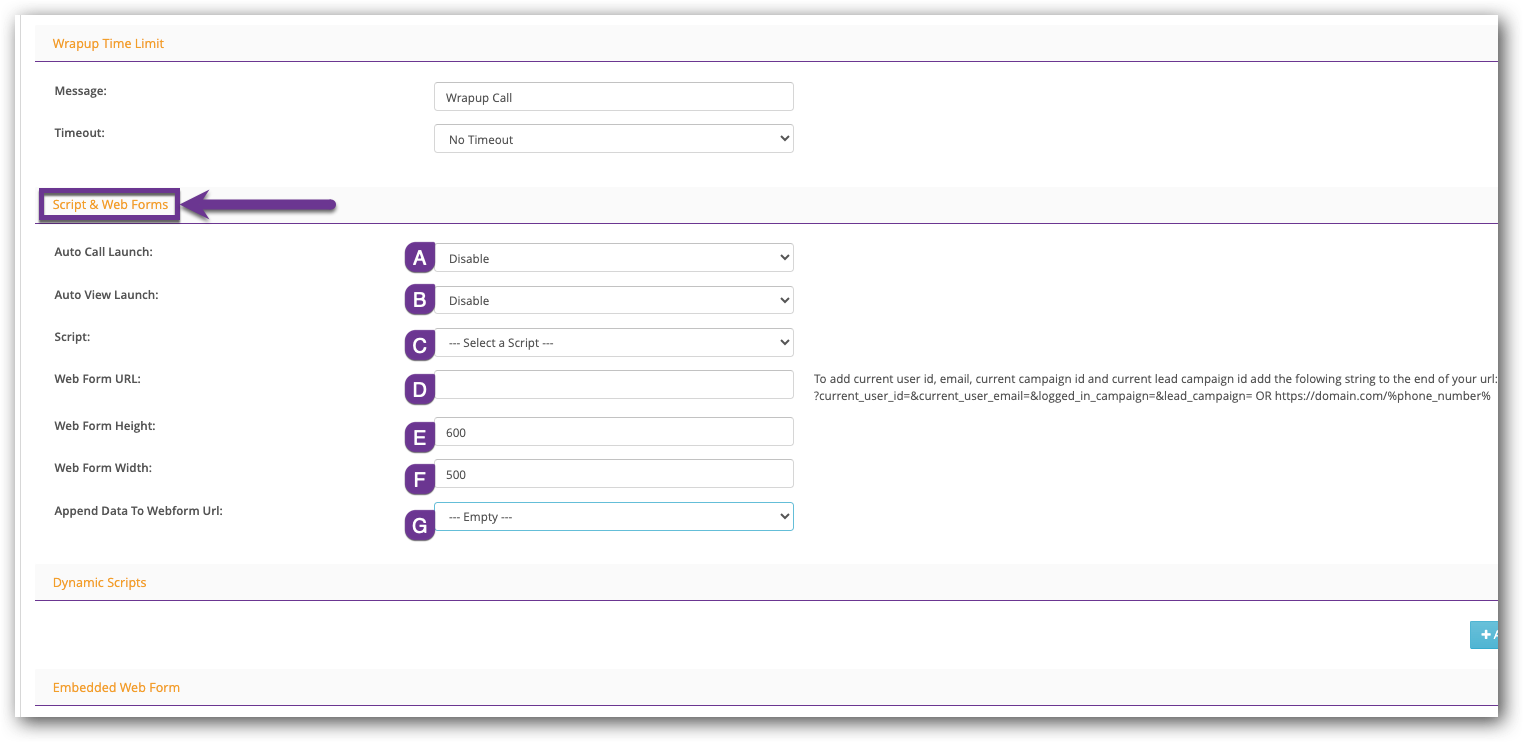Viewport: 1523px width, 742px height.
Task: Click the letter A badge beside Auto Call Launch
Action: coord(419,257)
